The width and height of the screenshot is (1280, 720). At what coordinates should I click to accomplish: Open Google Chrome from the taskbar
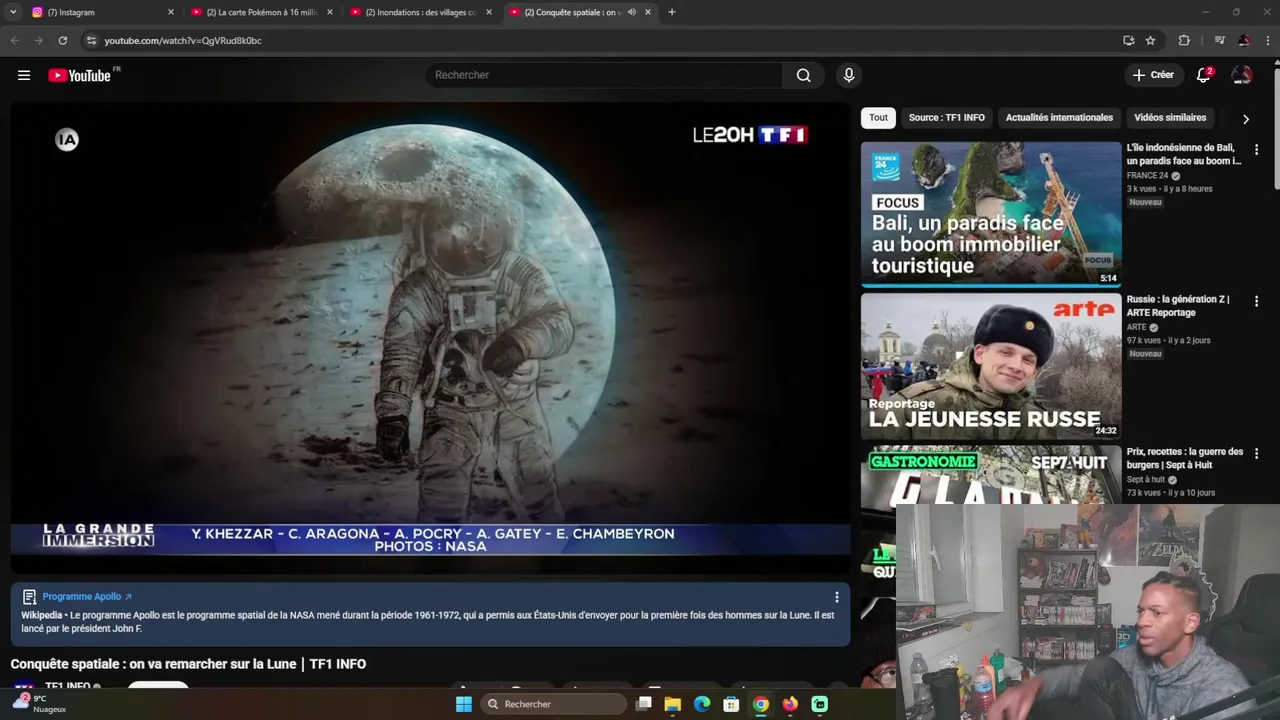tap(761, 704)
